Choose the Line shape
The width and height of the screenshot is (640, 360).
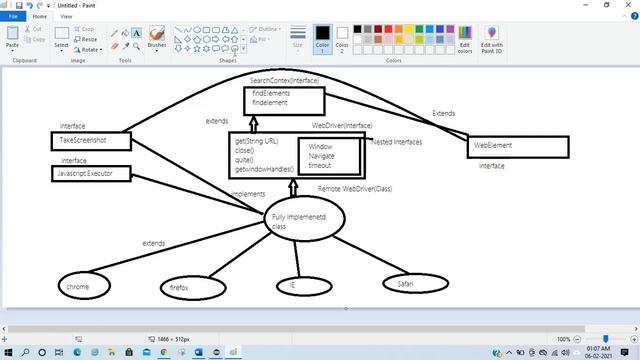point(178,30)
